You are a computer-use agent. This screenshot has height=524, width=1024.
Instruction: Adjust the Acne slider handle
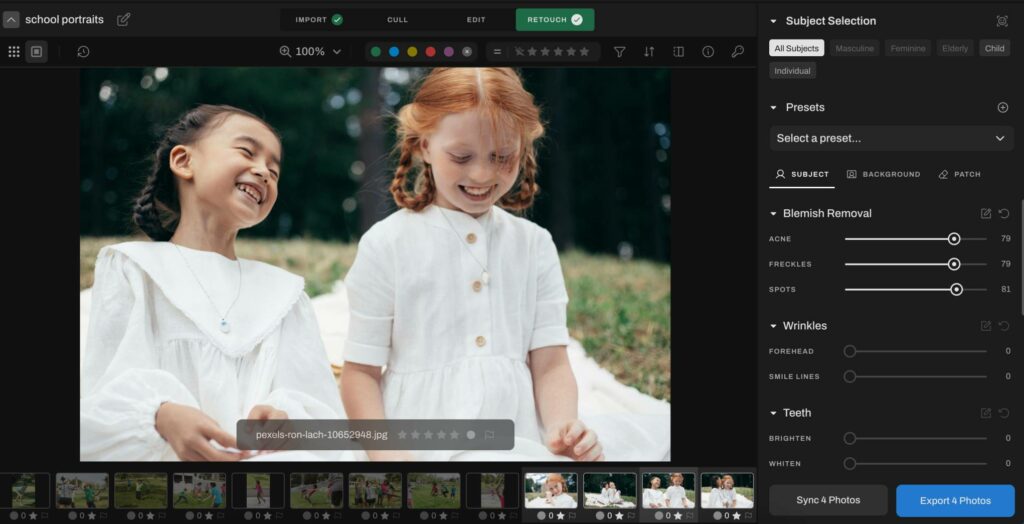coord(954,239)
